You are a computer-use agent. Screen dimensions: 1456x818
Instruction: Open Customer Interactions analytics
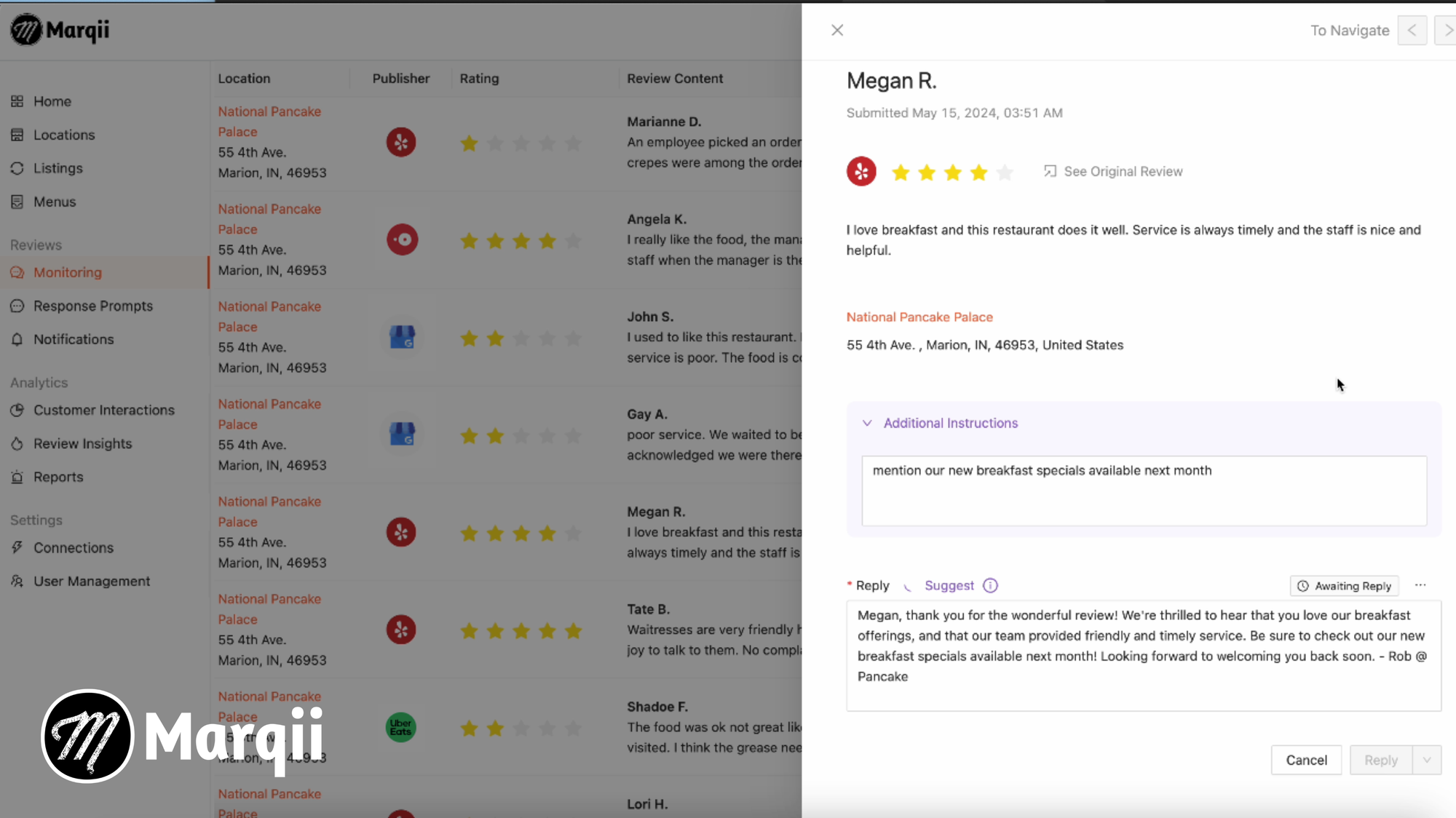(104, 410)
